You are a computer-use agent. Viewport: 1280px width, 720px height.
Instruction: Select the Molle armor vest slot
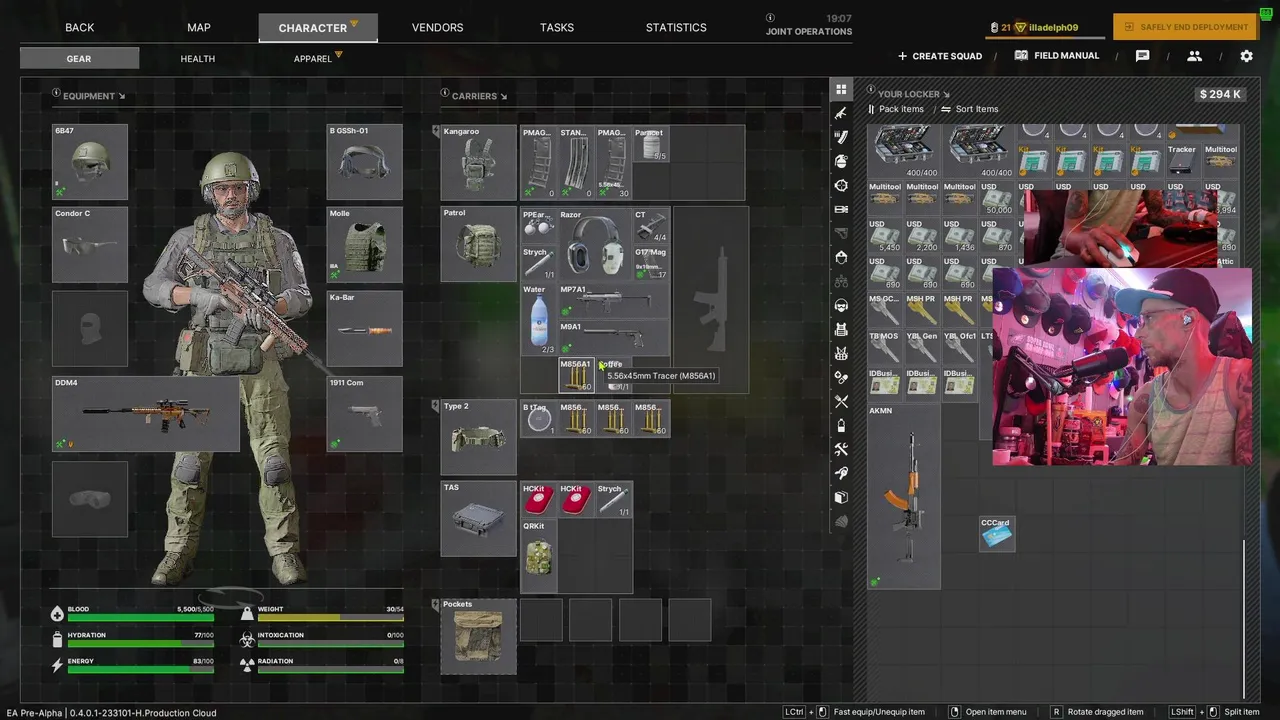tap(365, 245)
